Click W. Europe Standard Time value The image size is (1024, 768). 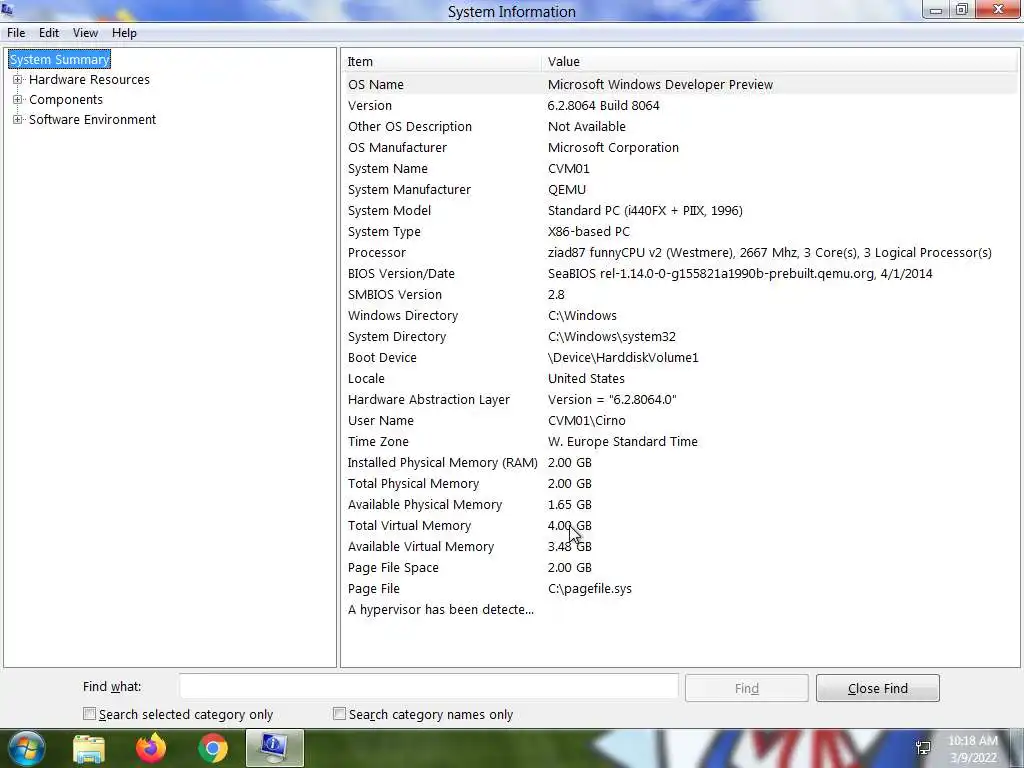pos(622,441)
